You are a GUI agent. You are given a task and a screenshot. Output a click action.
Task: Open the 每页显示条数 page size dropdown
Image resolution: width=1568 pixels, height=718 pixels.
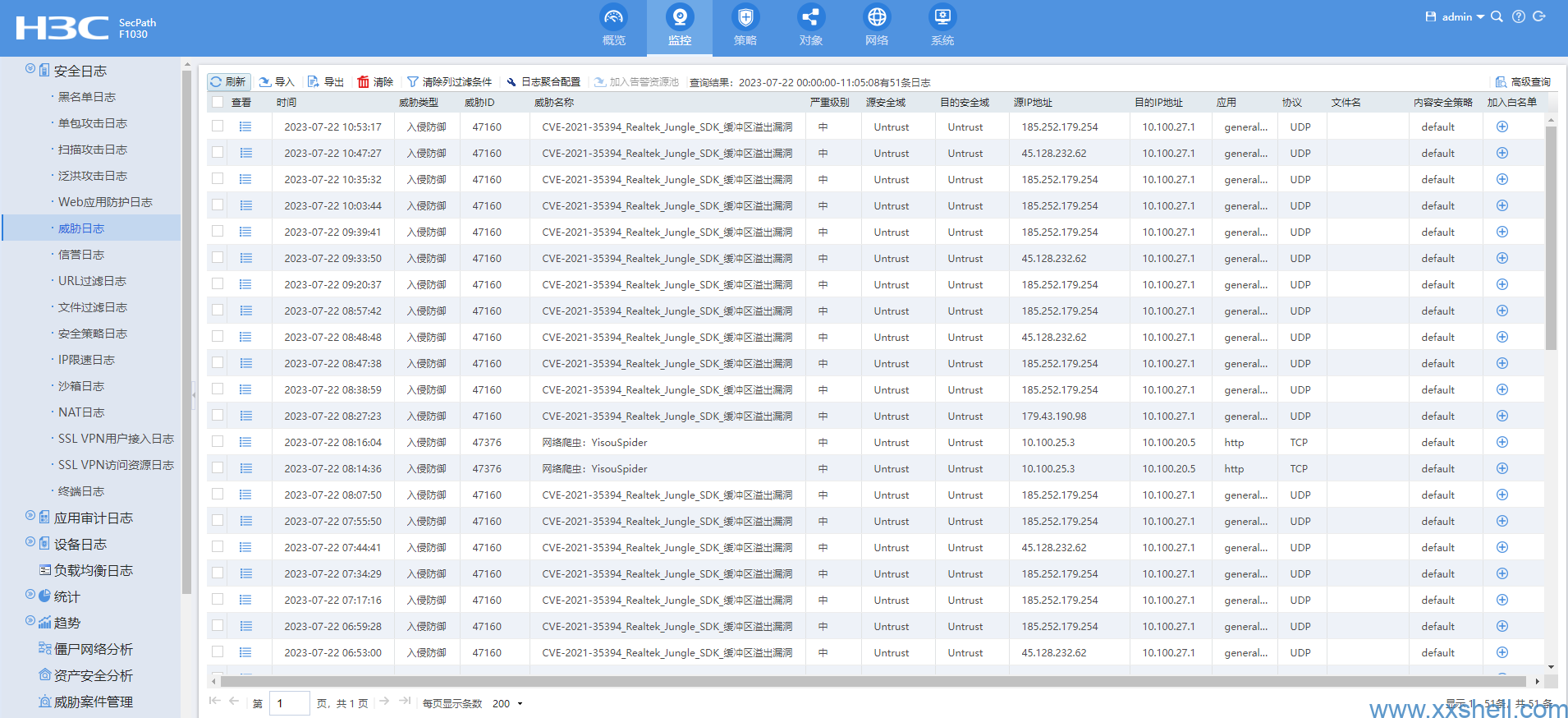(507, 703)
